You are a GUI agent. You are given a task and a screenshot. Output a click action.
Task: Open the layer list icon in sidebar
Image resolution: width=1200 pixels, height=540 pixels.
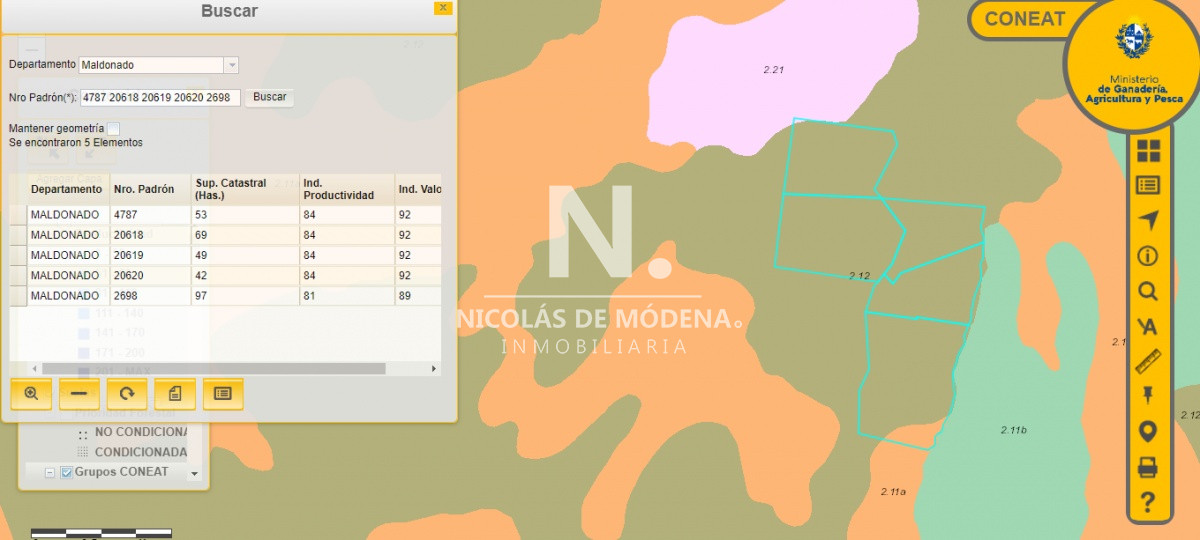pos(1148,185)
